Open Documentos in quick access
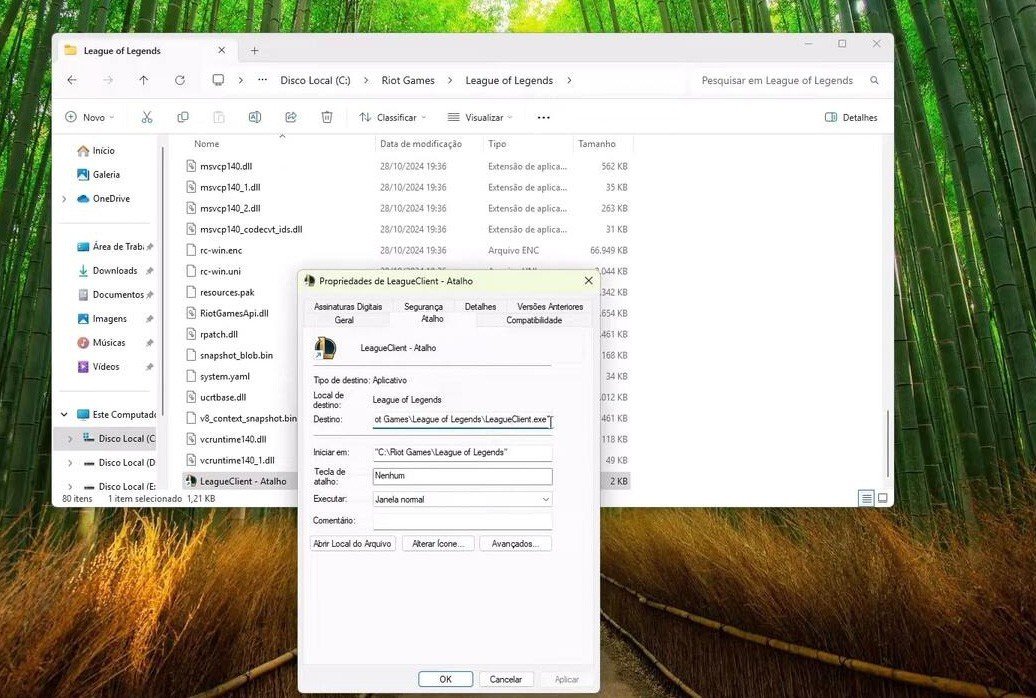This screenshot has height=698, width=1036. coord(111,294)
